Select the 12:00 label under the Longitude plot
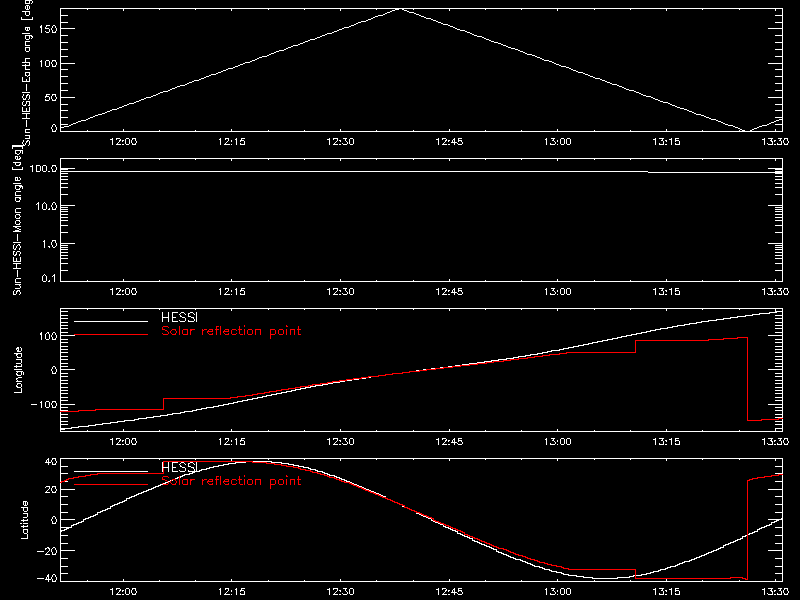 pos(123,441)
